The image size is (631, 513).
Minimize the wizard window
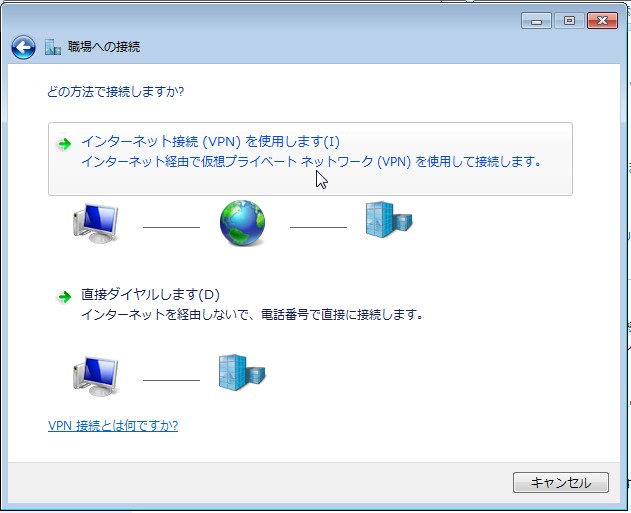(x=536, y=21)
